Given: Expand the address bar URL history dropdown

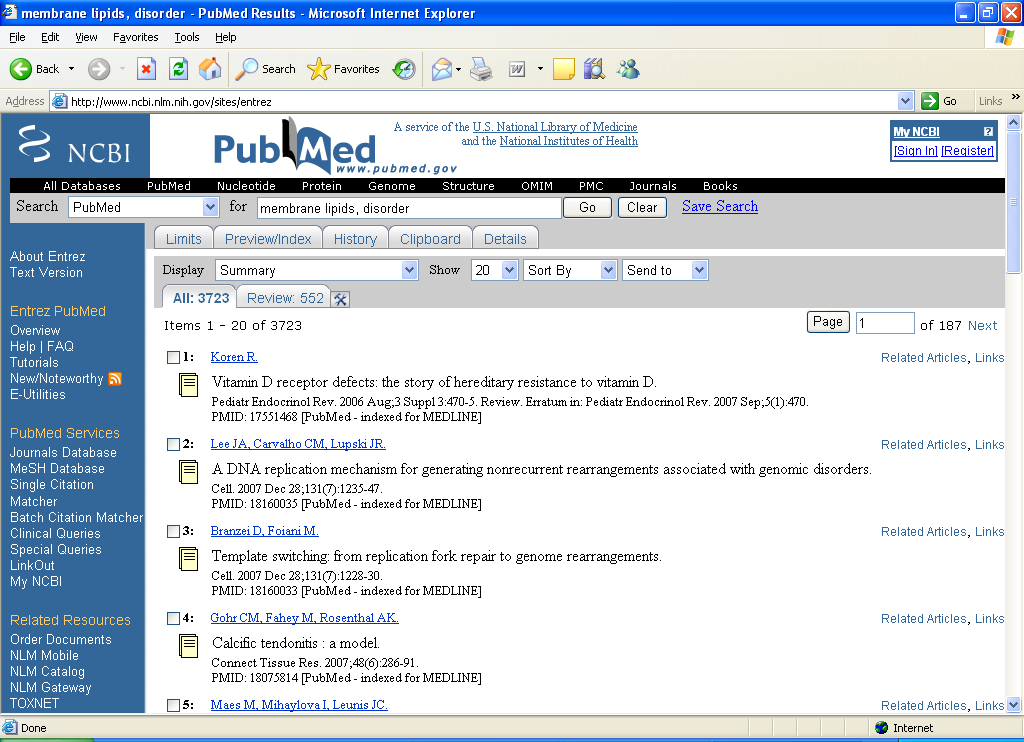Looking at the screenshot, I should coord(905,101).
